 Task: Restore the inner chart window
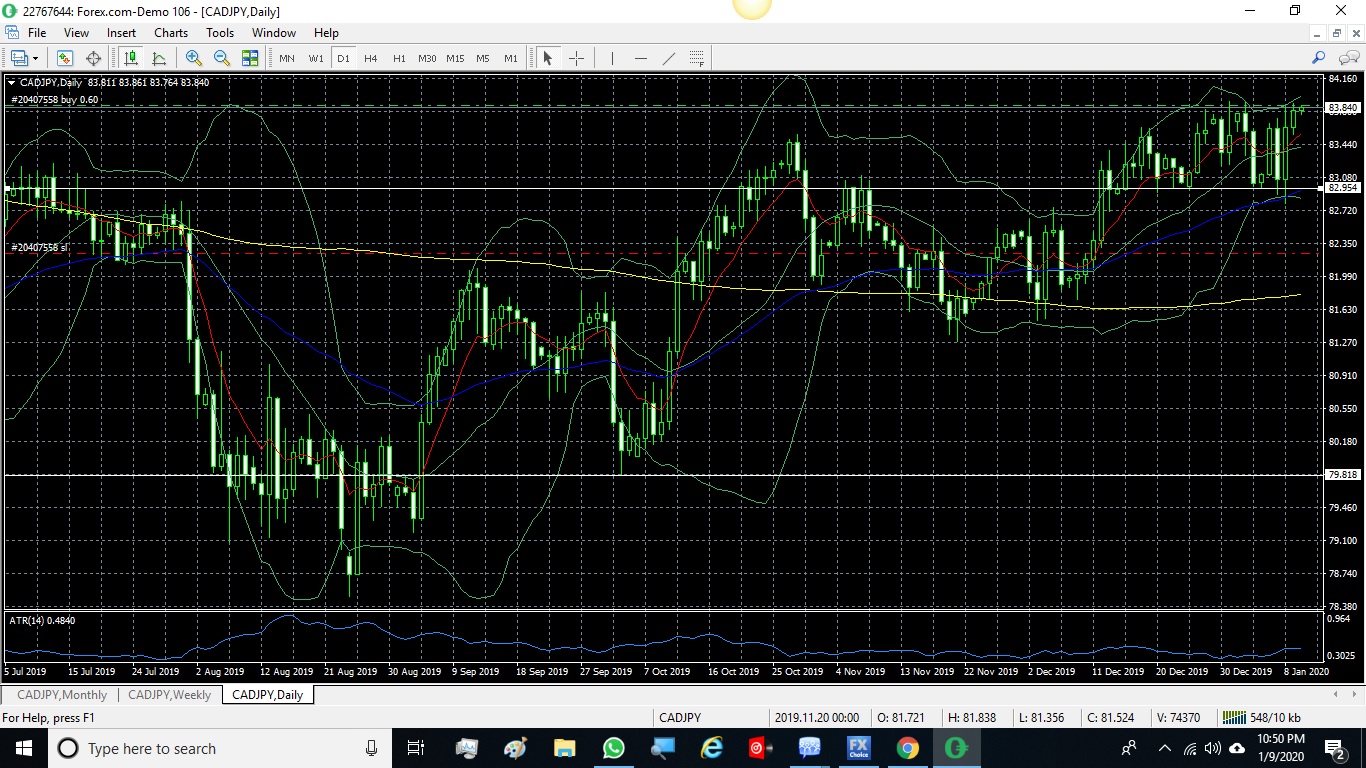[1337, 33]
